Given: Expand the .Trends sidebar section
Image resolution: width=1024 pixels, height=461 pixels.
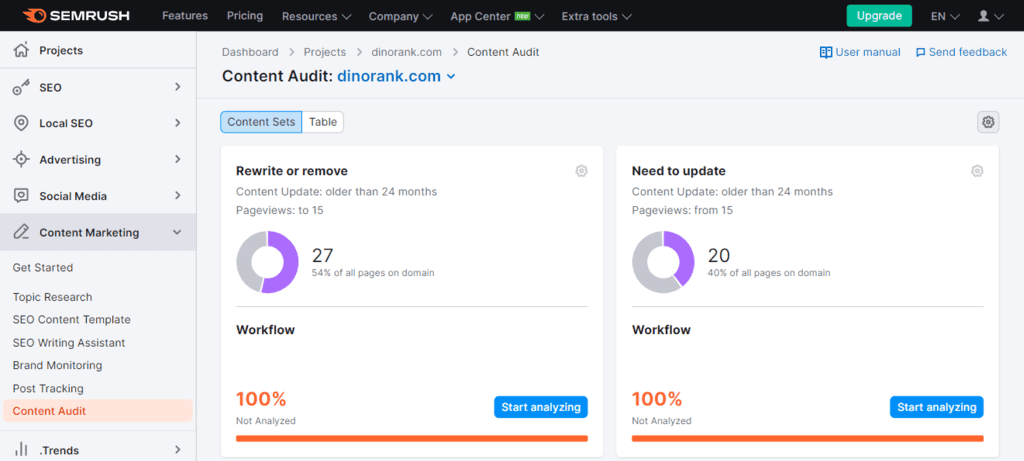Looking at the screenshot, I should 178,450.
